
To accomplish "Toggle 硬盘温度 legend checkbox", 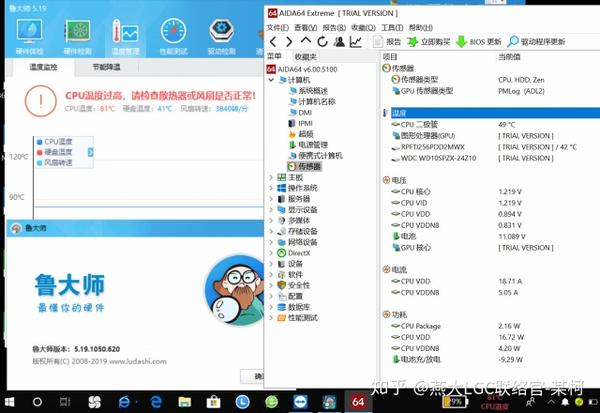I will [x=39, y=152].
